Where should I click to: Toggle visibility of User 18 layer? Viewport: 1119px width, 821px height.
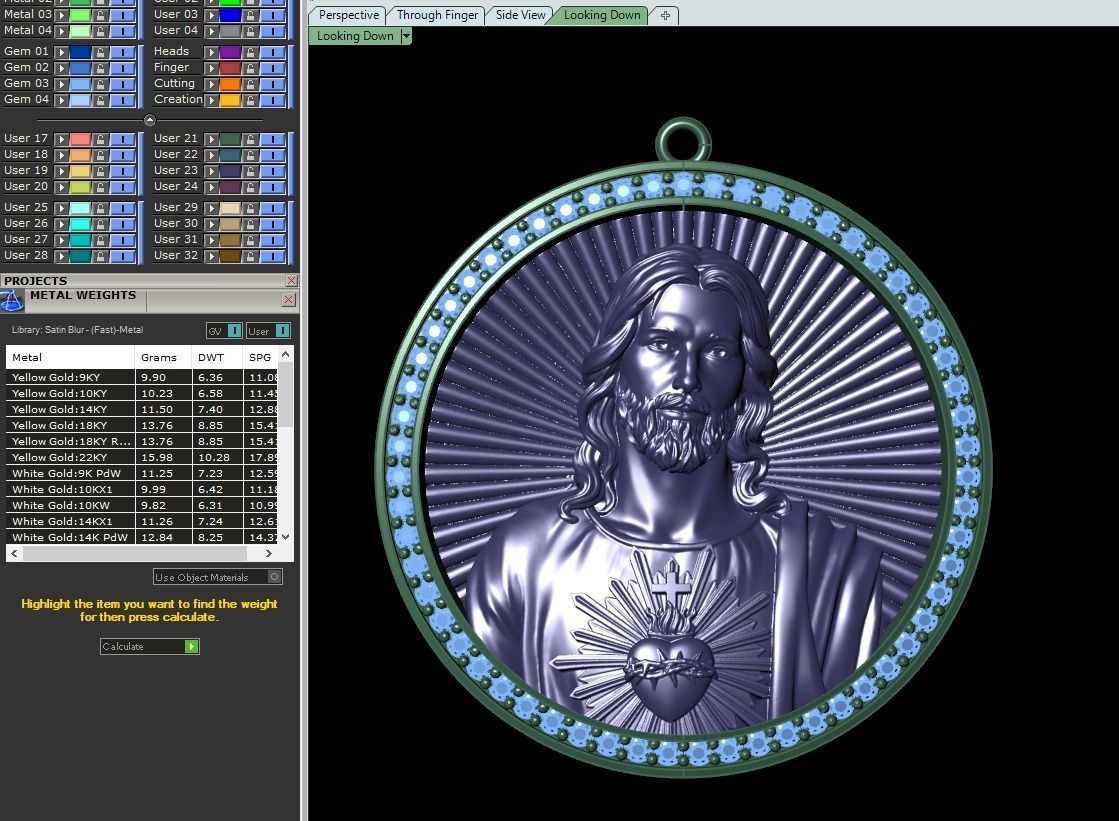tap(123, 155)
